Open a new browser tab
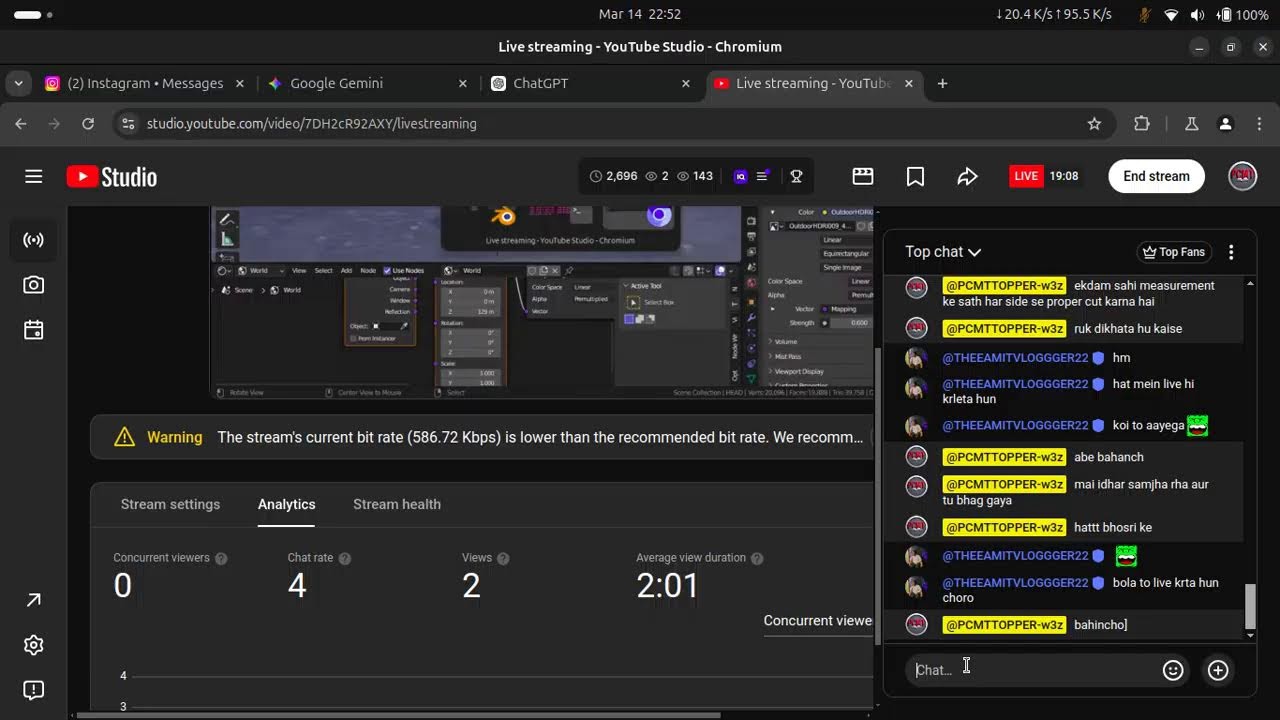 click(x=942, y=84)
